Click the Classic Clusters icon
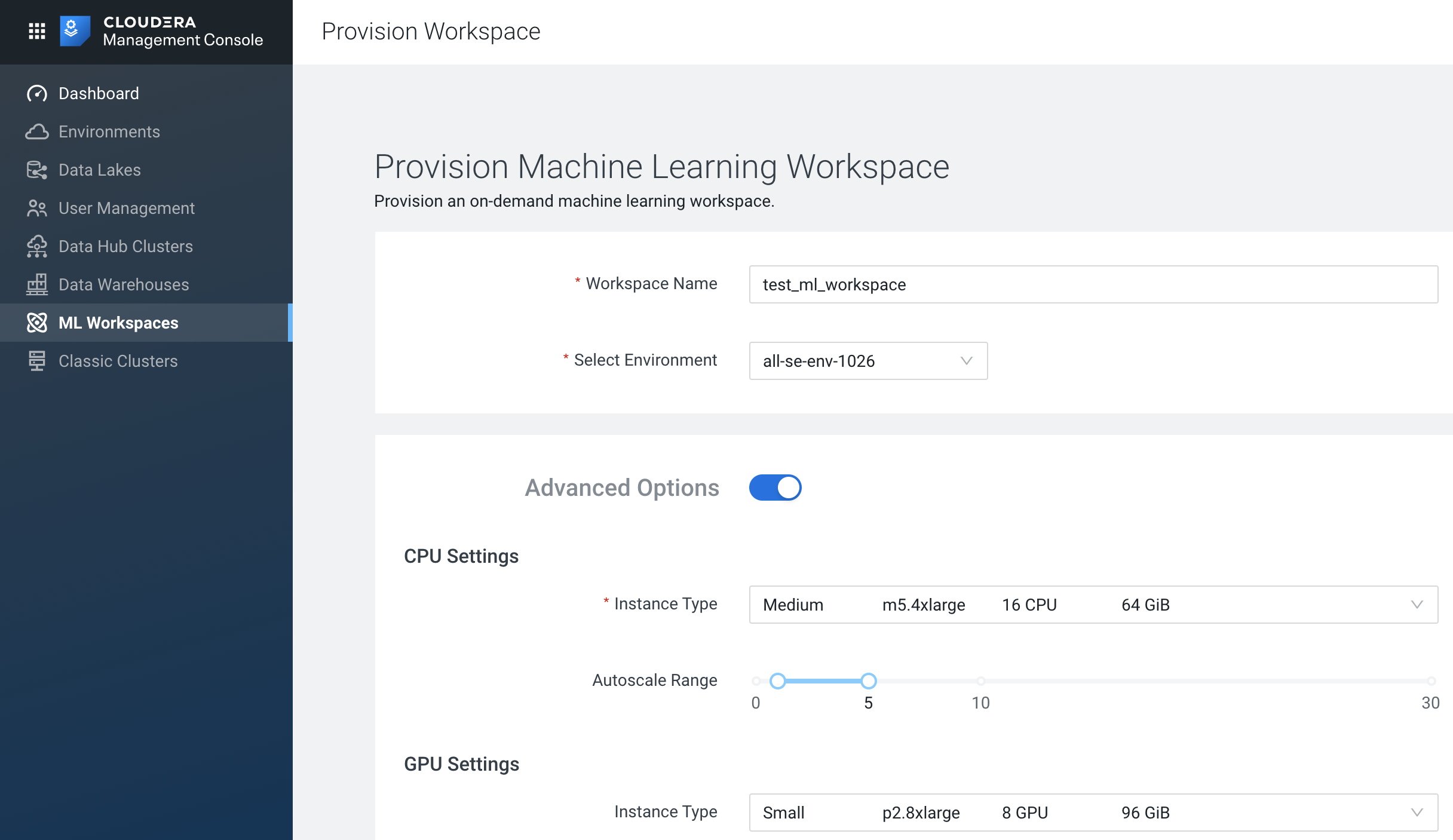Image resolution: width=1453 pixels, height=840 pixels. (37, 361)
